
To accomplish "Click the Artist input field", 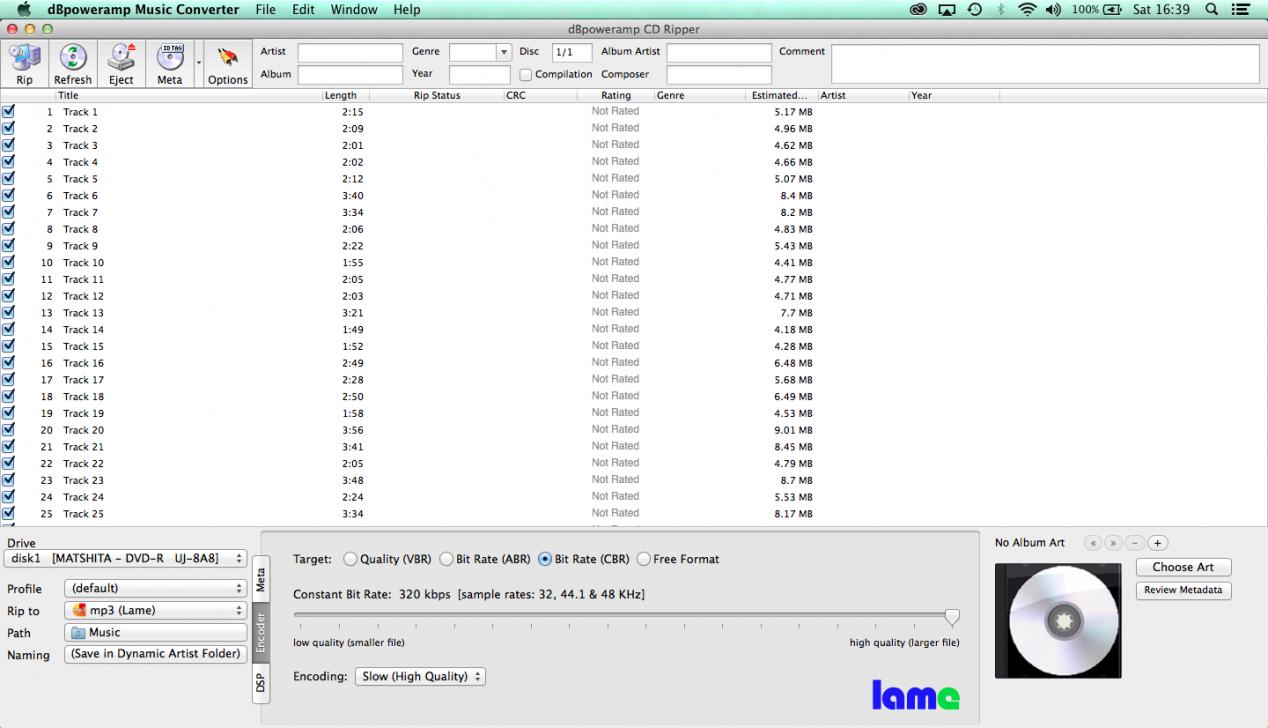I will pyautogui.click(x=350, y=52).
